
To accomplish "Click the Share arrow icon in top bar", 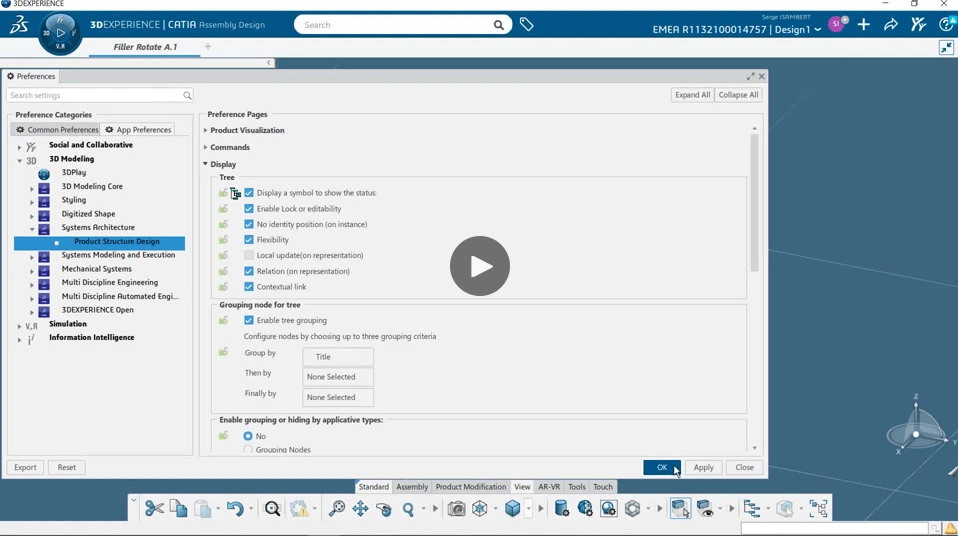I will (x=891, y=24).
